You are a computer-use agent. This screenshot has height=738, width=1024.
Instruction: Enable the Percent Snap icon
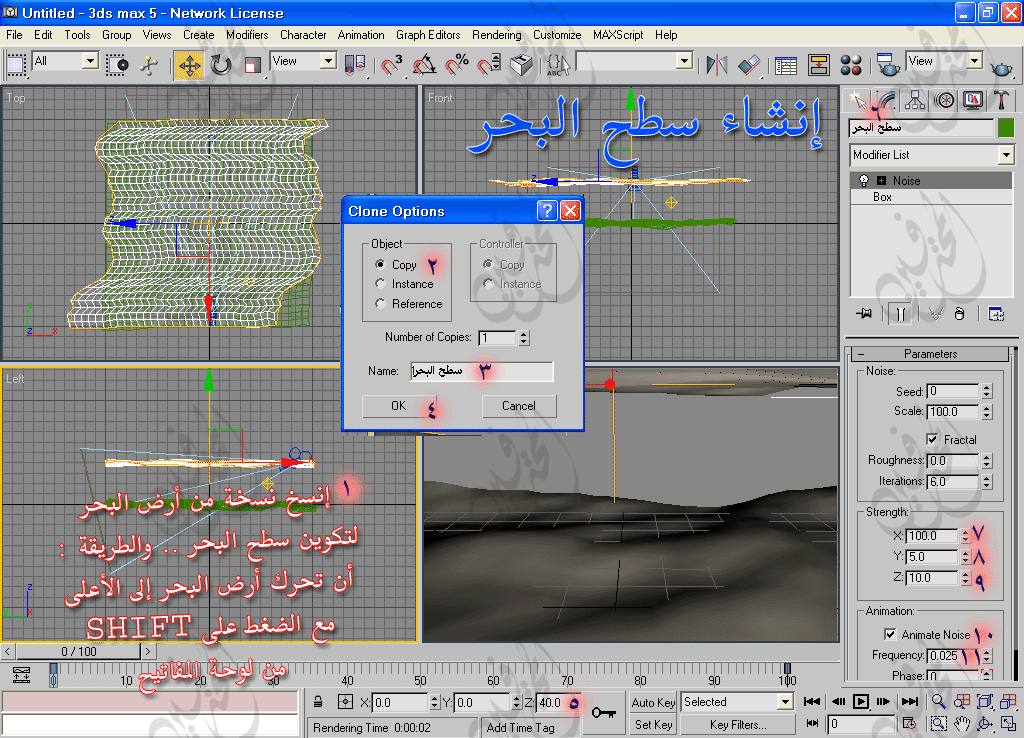[457, 64]
